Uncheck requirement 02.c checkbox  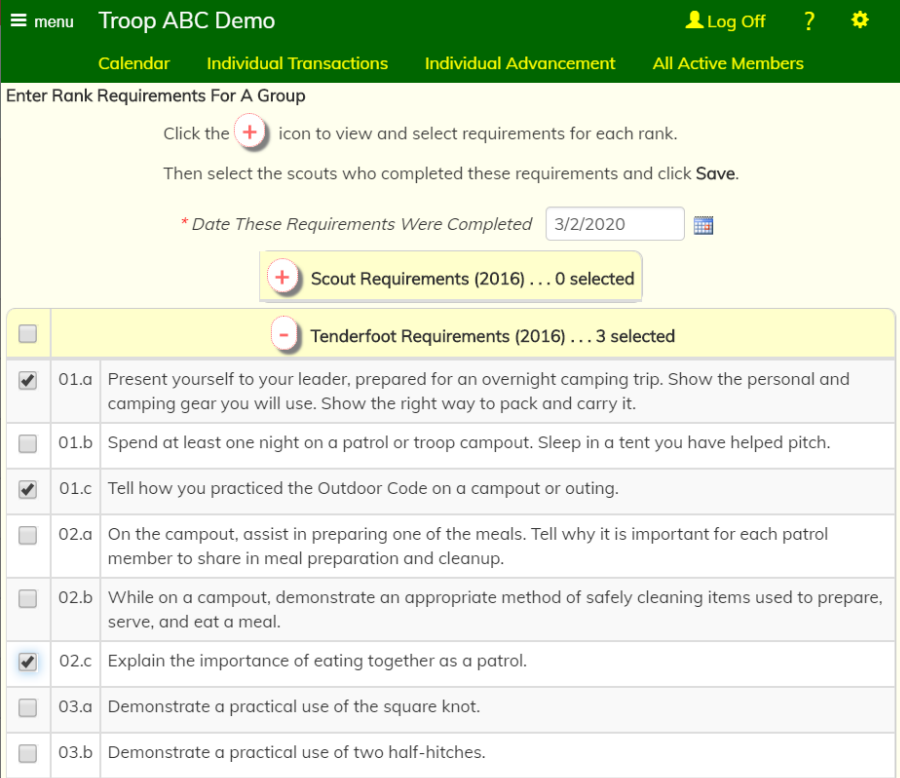click(x=28, y=661)
